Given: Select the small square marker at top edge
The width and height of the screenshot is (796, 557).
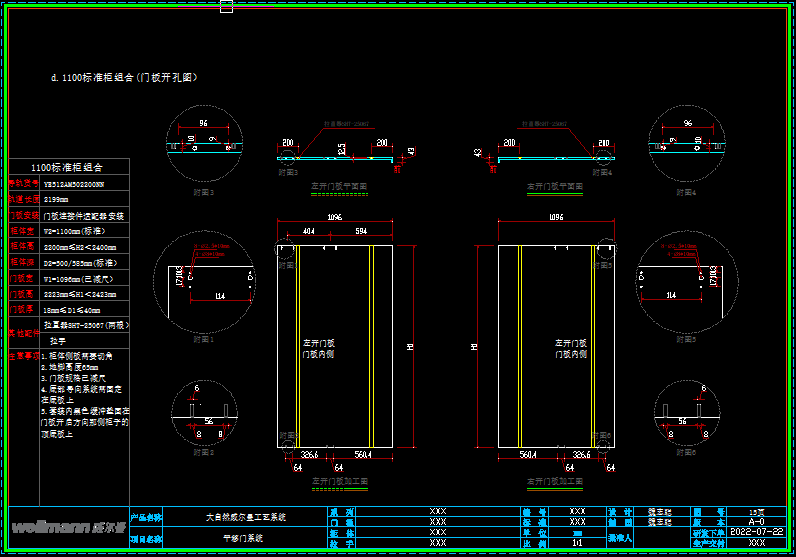Looking at the screenshot, I should (226, 7).
